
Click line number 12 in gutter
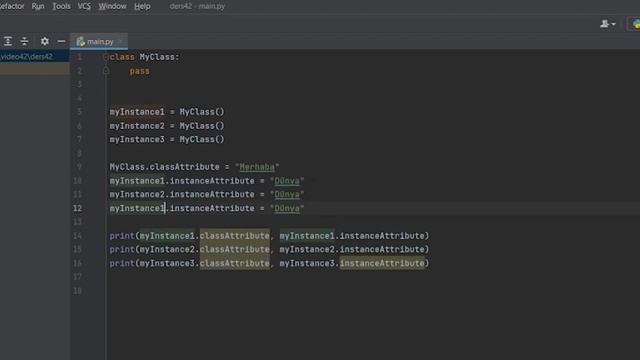click(x=78, y=209)
